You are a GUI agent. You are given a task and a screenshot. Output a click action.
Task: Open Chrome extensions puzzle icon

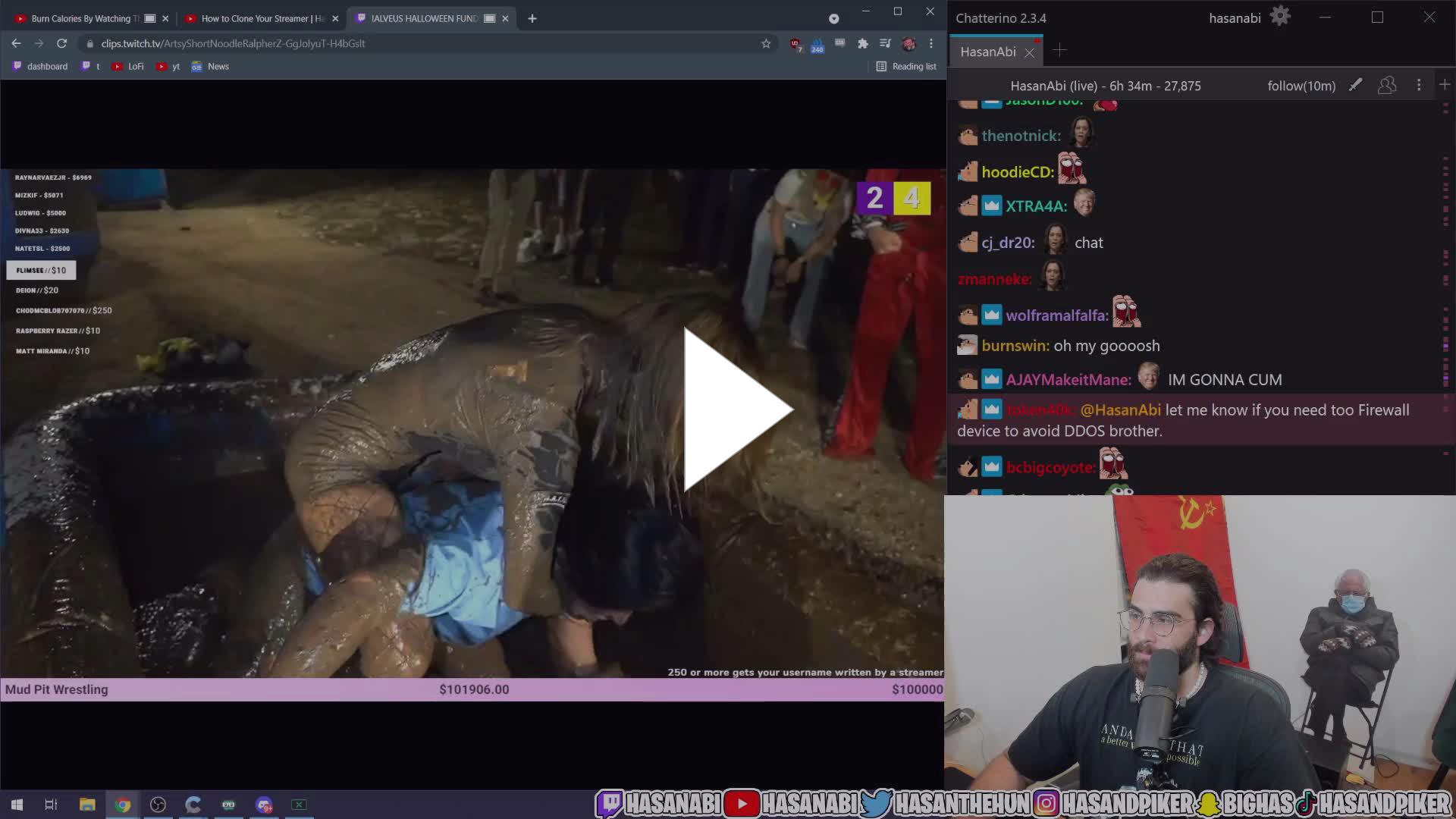[862, 44]
